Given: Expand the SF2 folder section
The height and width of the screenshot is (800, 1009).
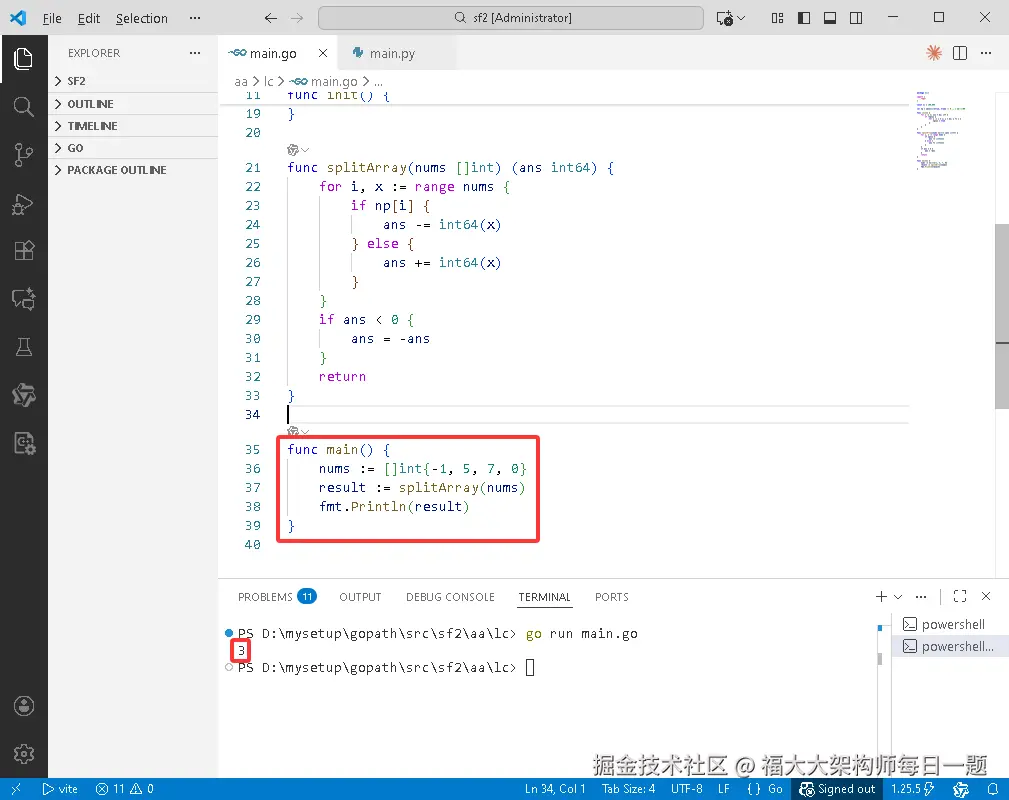Looking at the screenshot, I should [x=133, y=81].
